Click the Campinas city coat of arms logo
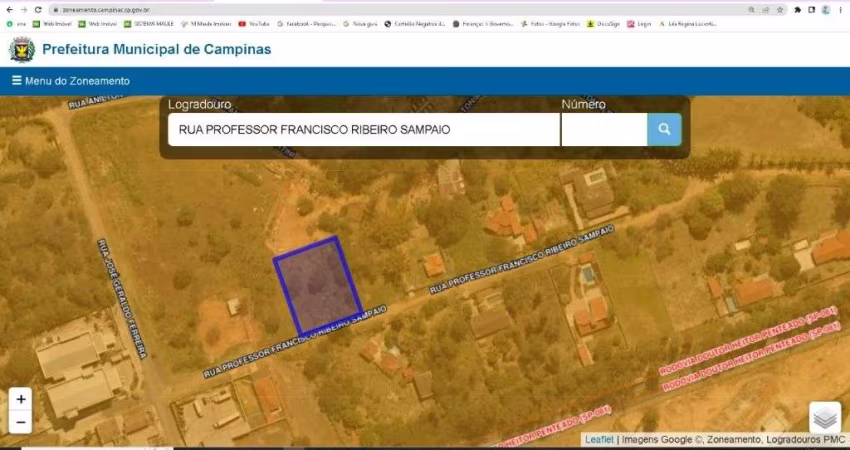Viewport: 850px width, 450px height. (22, 50)
